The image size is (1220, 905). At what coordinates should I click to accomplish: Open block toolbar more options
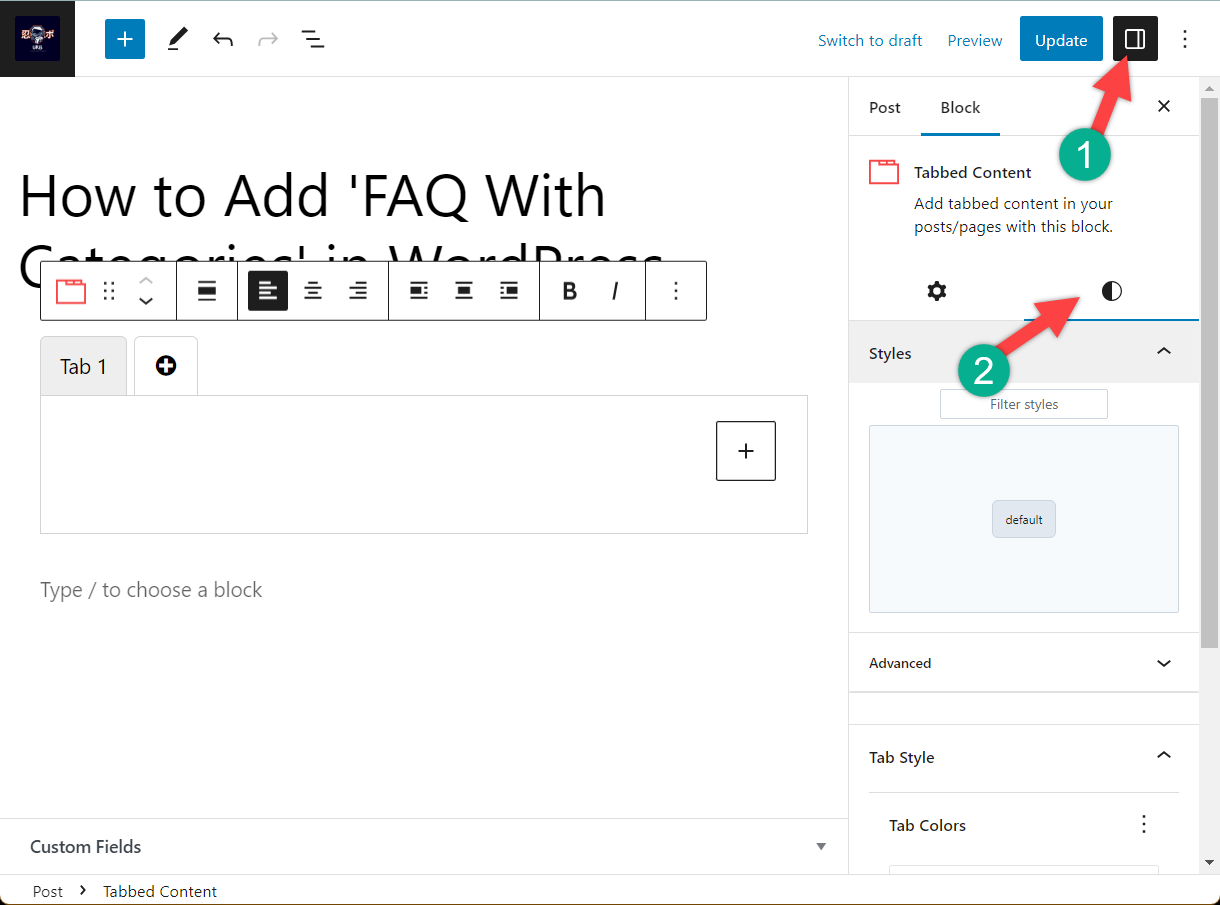point(676,291)
